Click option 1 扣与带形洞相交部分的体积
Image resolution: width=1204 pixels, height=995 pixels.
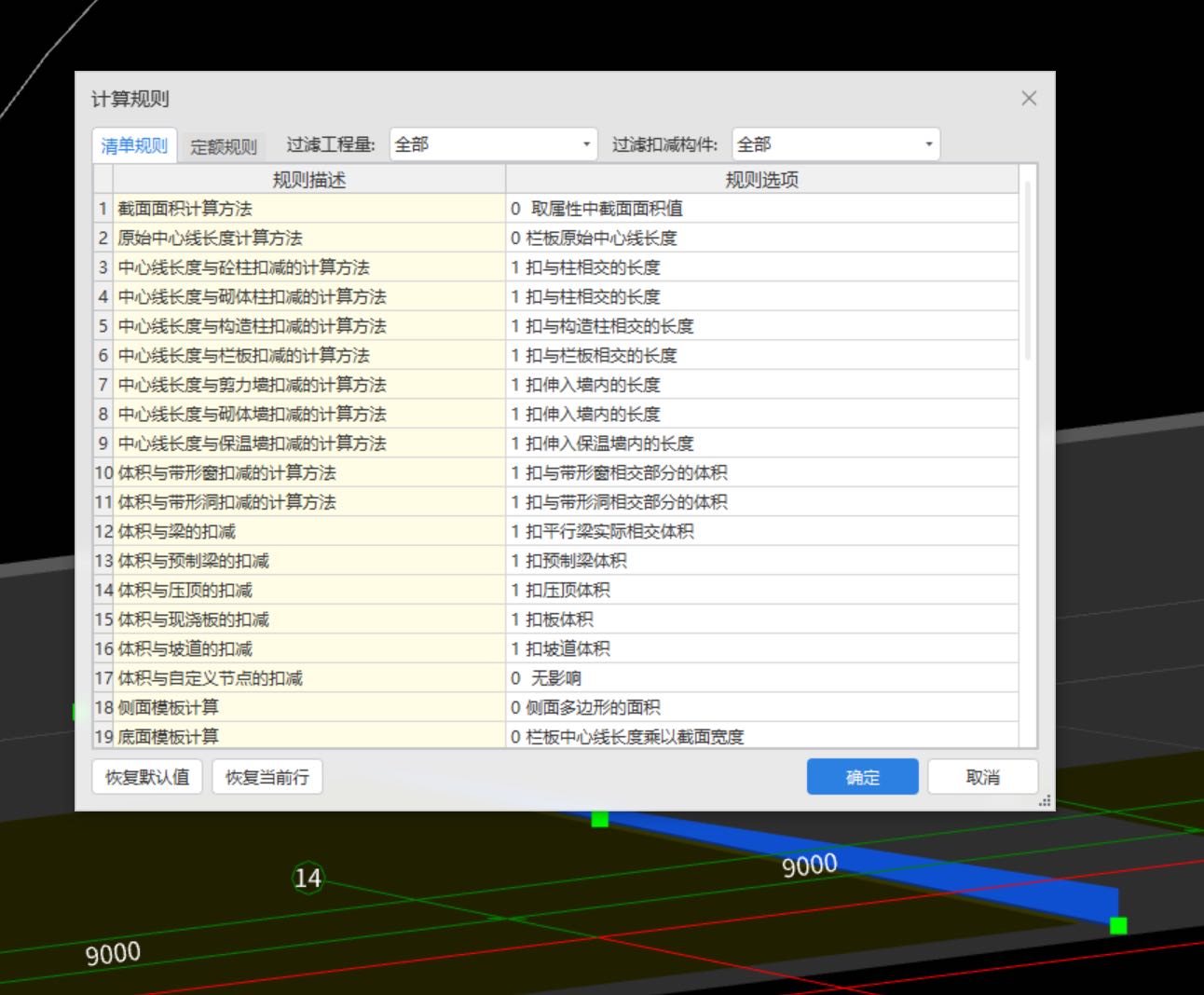coord(762,502)
